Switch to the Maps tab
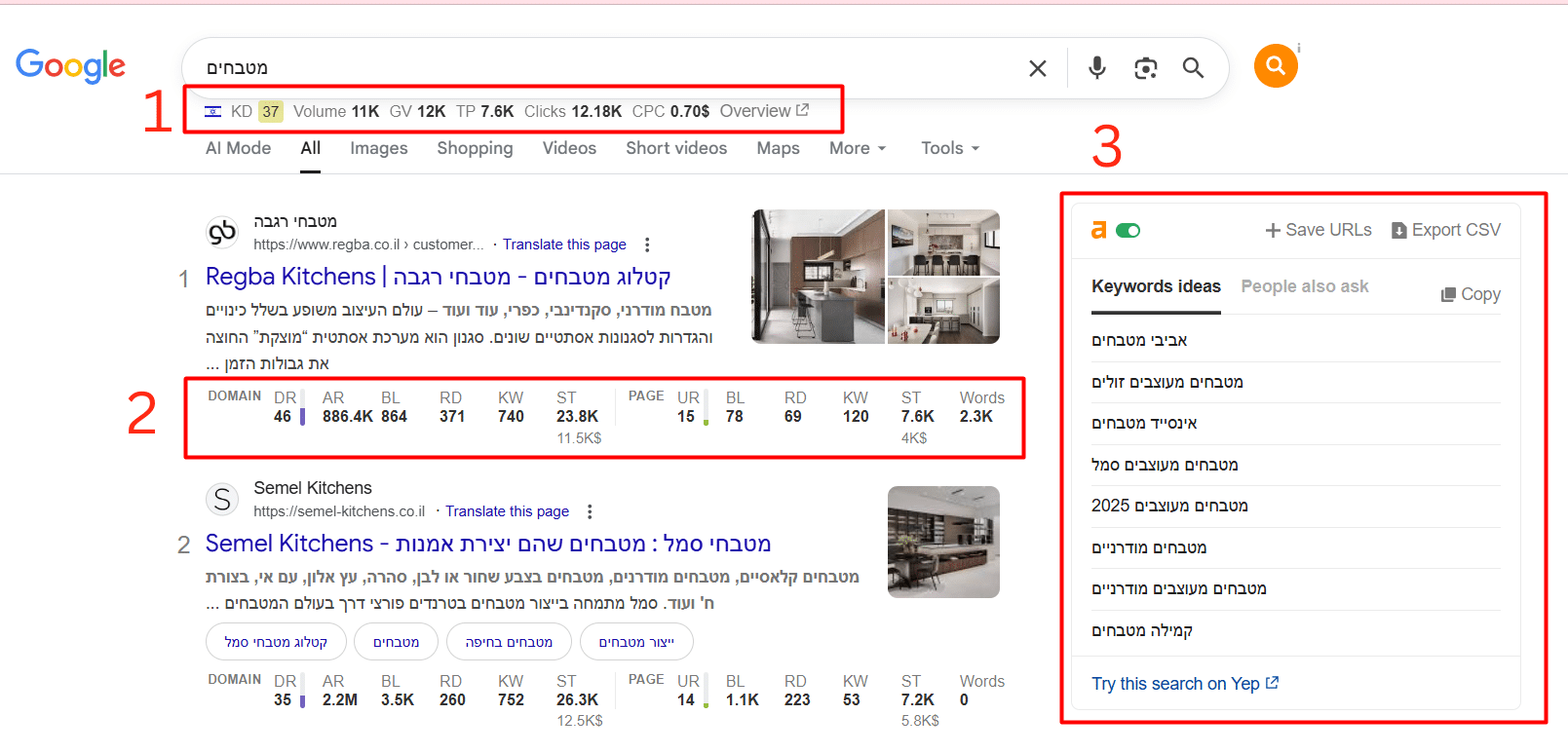Image resolution: width=1568 pixels, height=753 pixels. tap(778, 148)
